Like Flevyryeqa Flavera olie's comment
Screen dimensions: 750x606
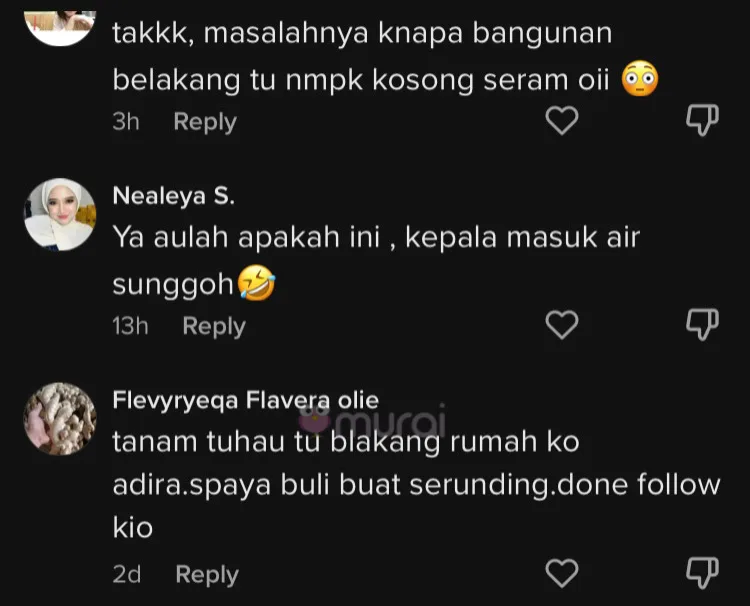(x=562, y=573)
